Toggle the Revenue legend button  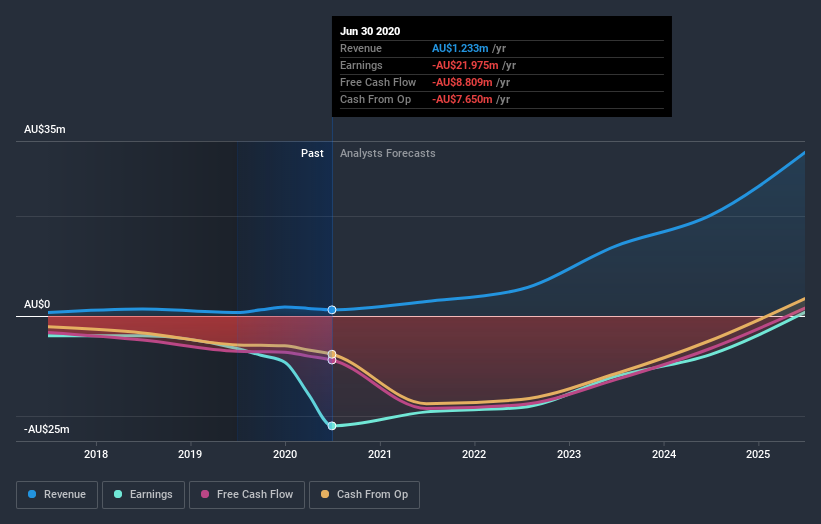(x=57, y=495)
